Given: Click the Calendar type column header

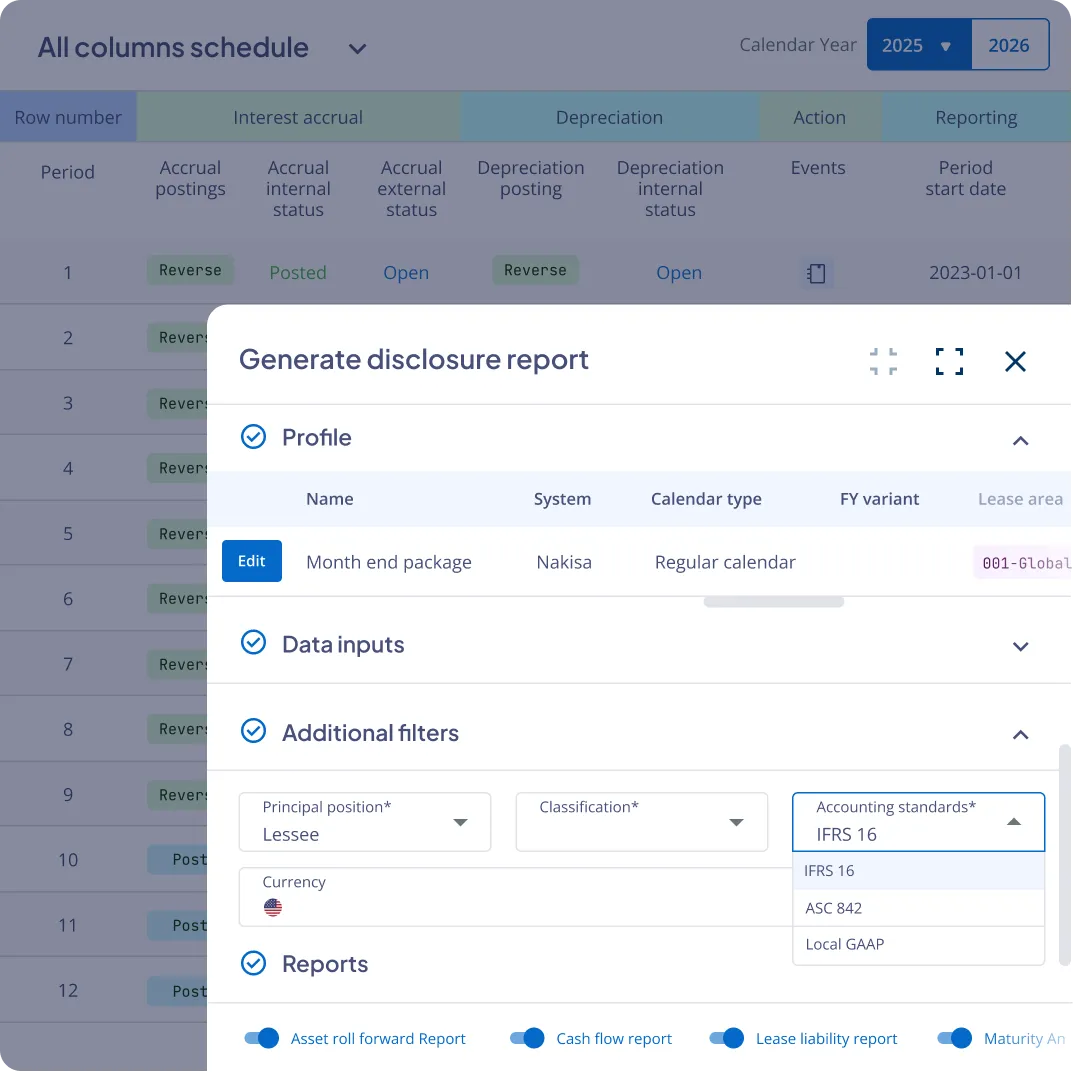Looking at the screenshot, I should (x=706, y=499).
